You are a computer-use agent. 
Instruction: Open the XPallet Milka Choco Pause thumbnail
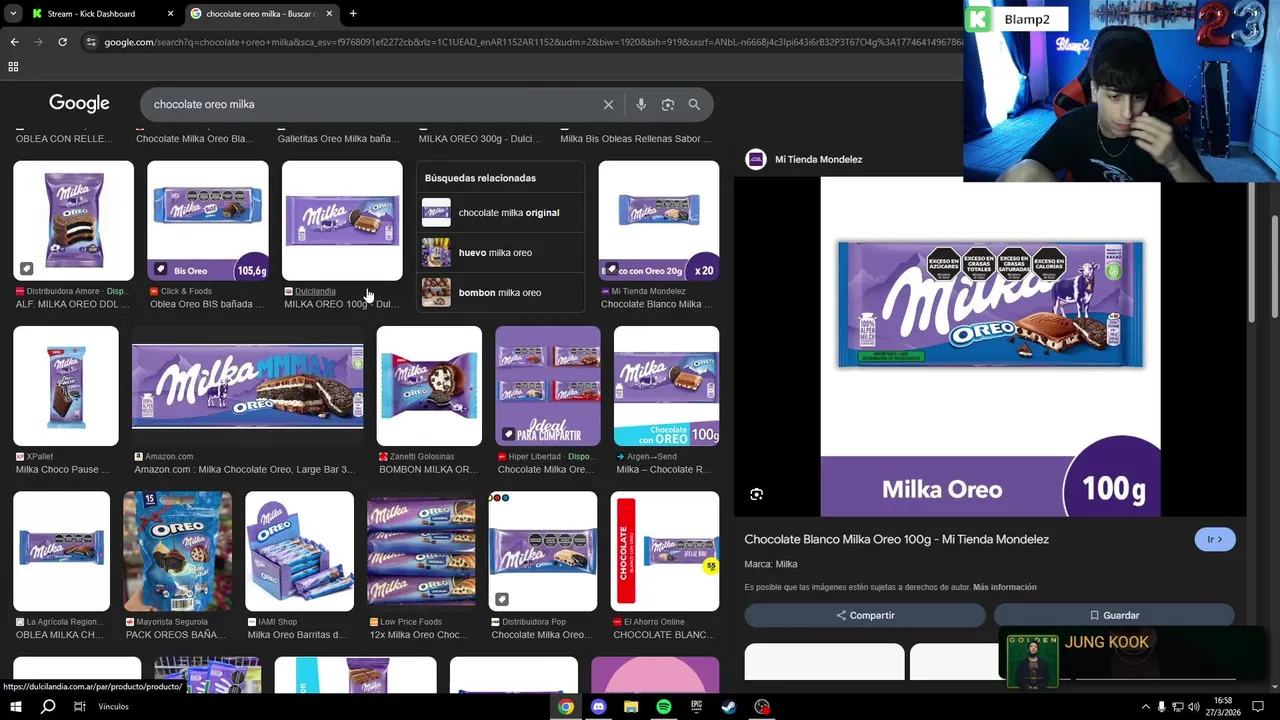click(x=66, y=386)
